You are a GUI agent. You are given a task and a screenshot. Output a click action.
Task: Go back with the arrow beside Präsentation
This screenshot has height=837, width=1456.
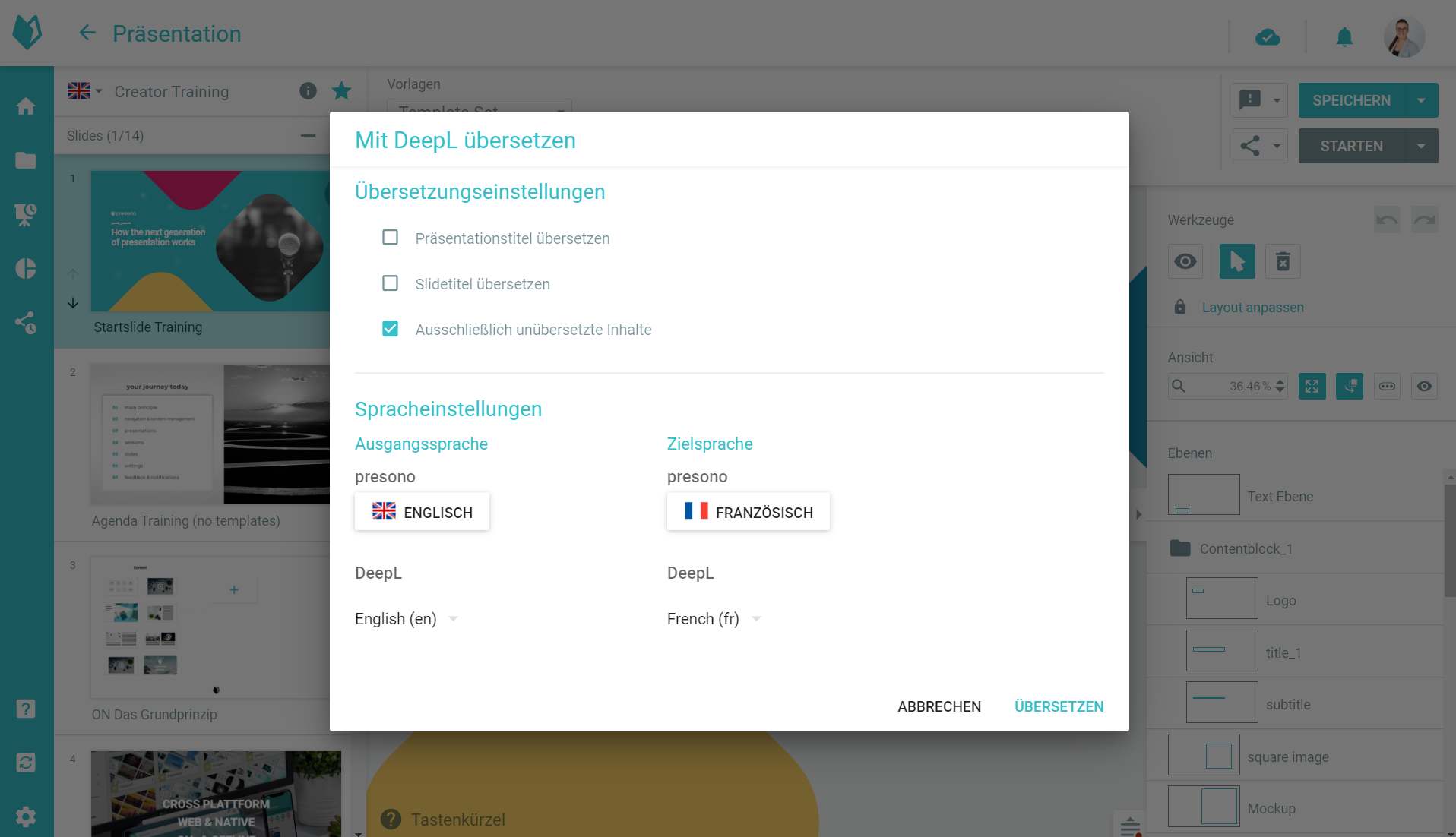click(87, 33)
